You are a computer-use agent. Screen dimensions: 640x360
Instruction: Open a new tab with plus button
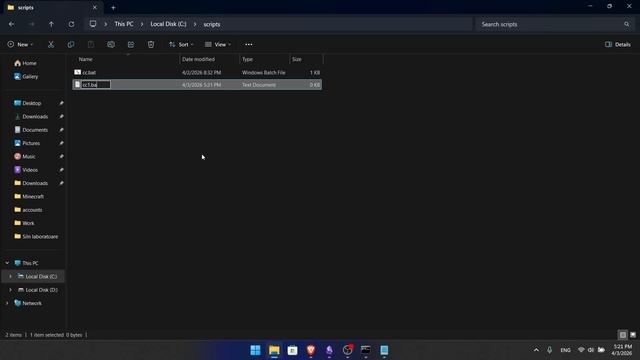tap(113, 7)
